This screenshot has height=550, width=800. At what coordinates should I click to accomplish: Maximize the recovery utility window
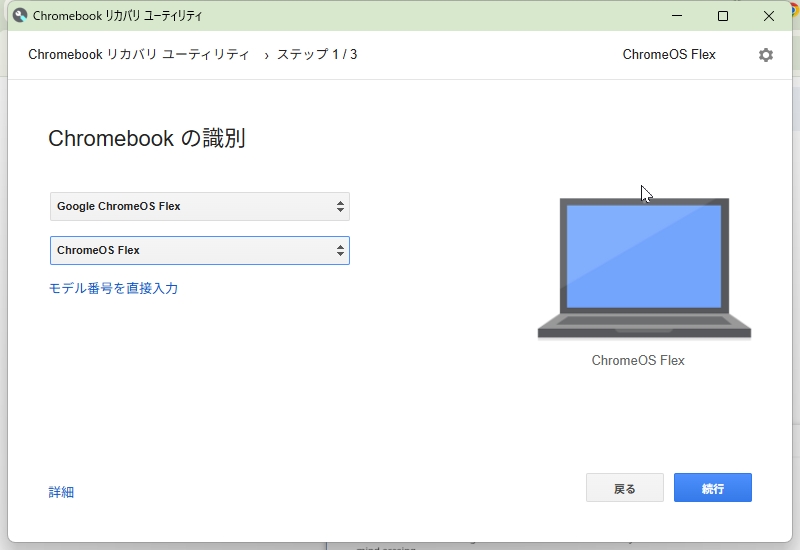tap(722, 16)
